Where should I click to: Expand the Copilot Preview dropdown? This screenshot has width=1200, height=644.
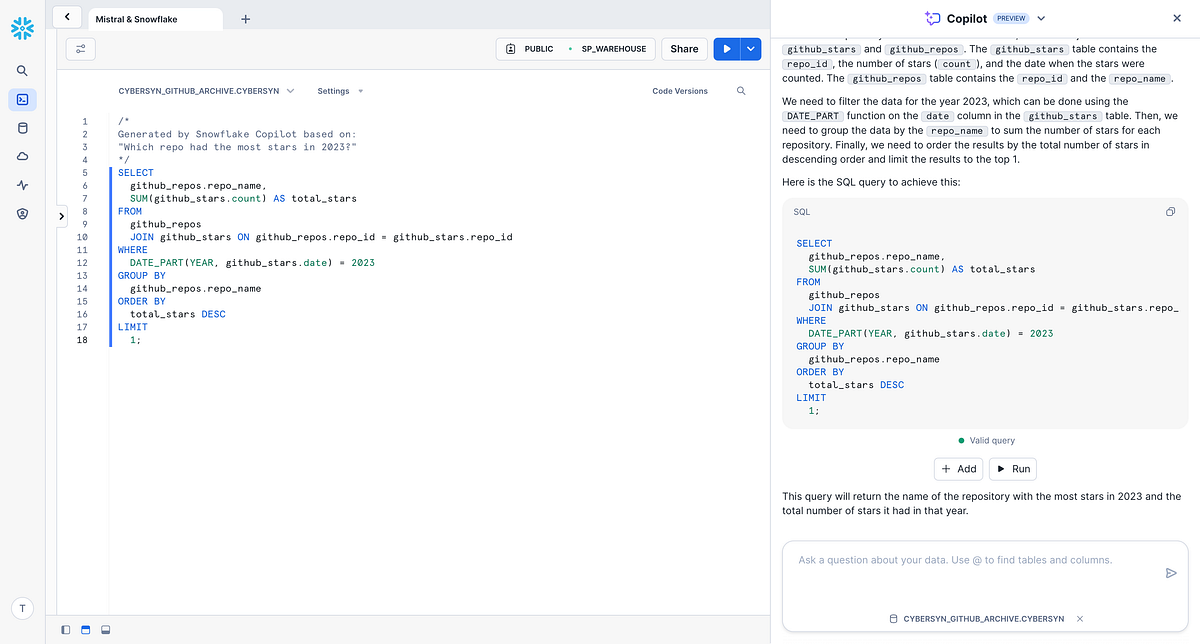pos(1039,17)
